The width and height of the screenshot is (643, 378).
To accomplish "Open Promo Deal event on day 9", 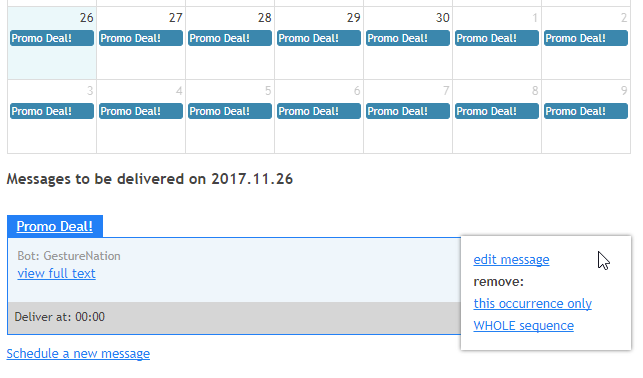I will (x=586, y=111).
